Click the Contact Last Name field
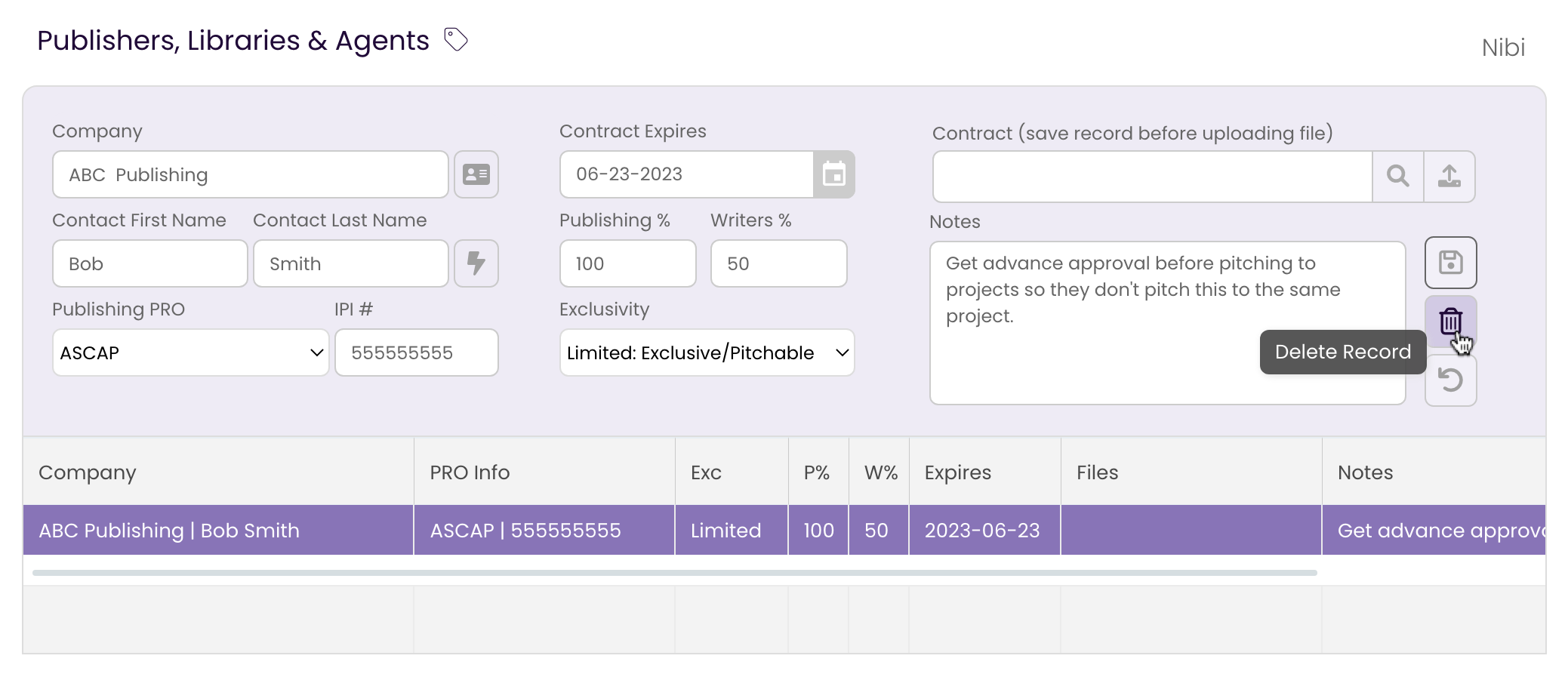This screenshot has height=674, width=1568. tap(351, 263)
